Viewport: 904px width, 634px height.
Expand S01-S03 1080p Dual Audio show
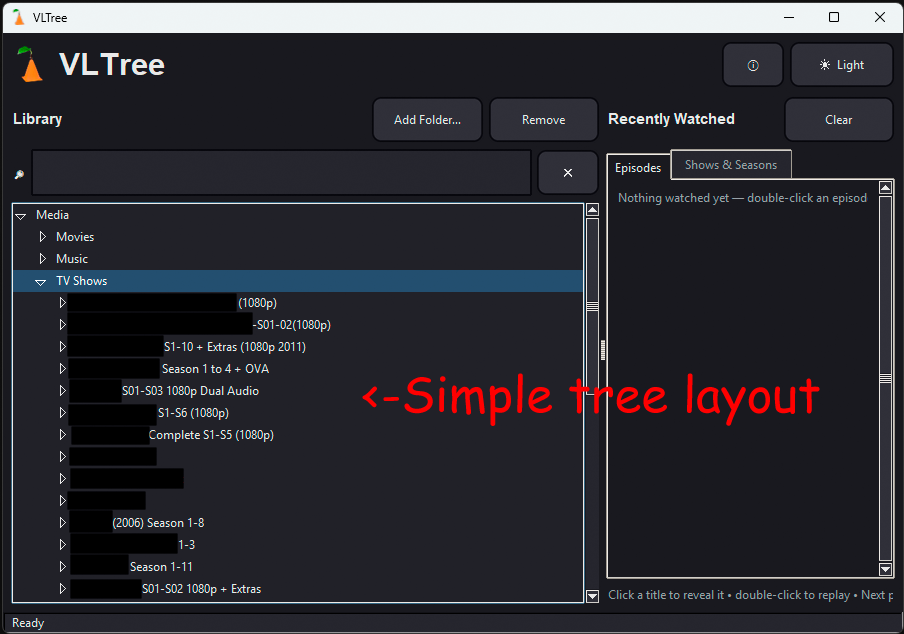pos(62,390)
